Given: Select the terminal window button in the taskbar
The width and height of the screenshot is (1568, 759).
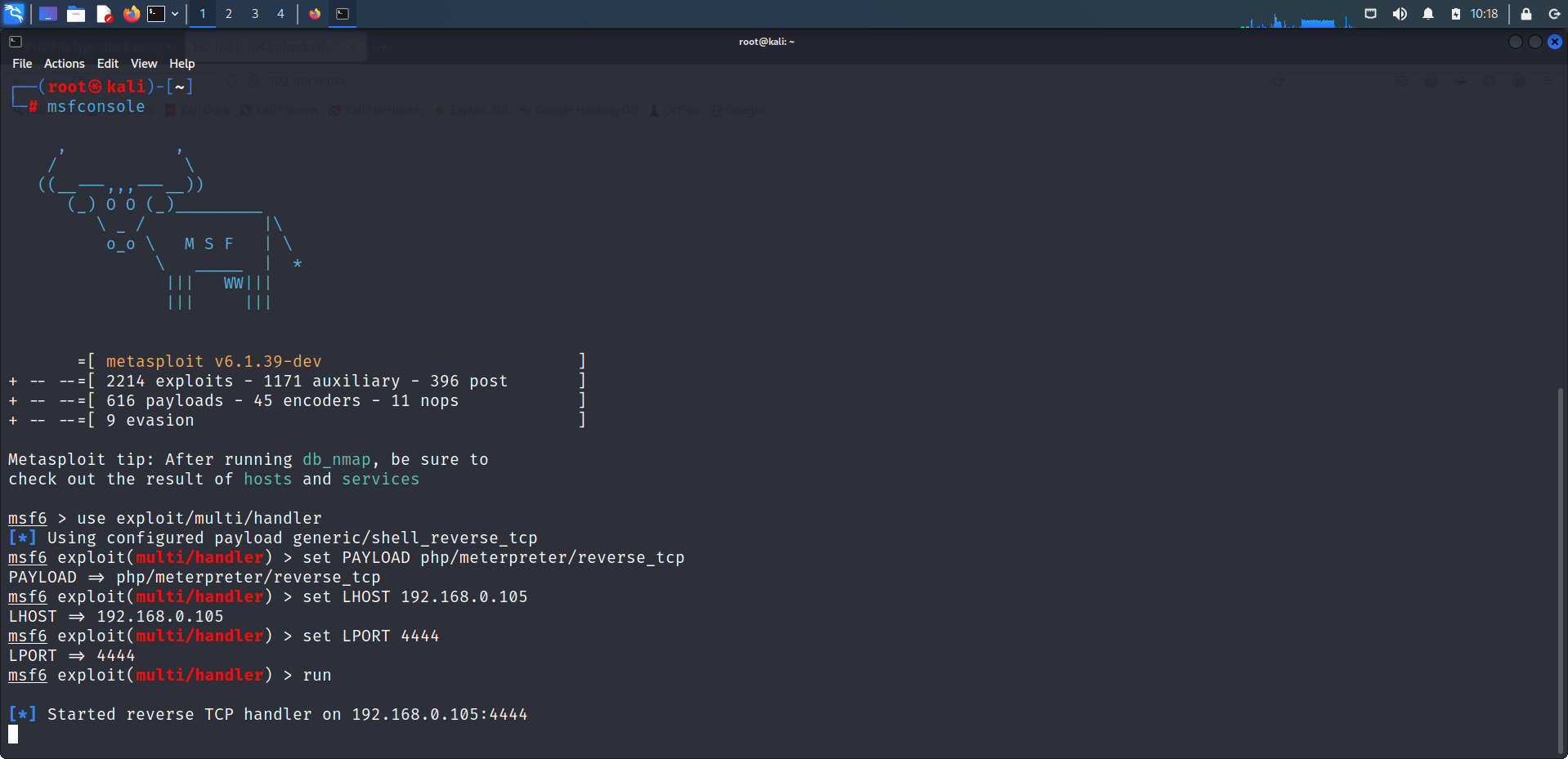Looking at the screenshot, I should [x=343, y=14].
